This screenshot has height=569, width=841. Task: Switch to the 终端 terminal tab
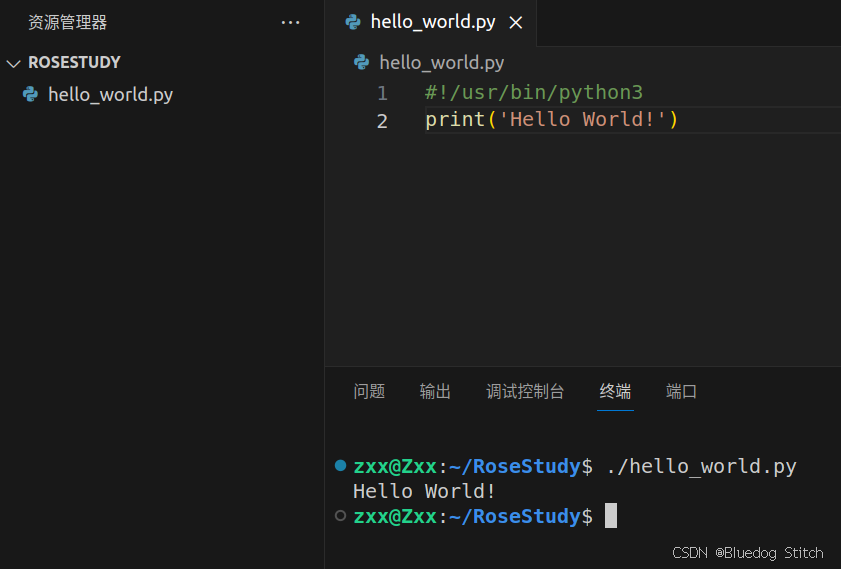click(615, 391)
